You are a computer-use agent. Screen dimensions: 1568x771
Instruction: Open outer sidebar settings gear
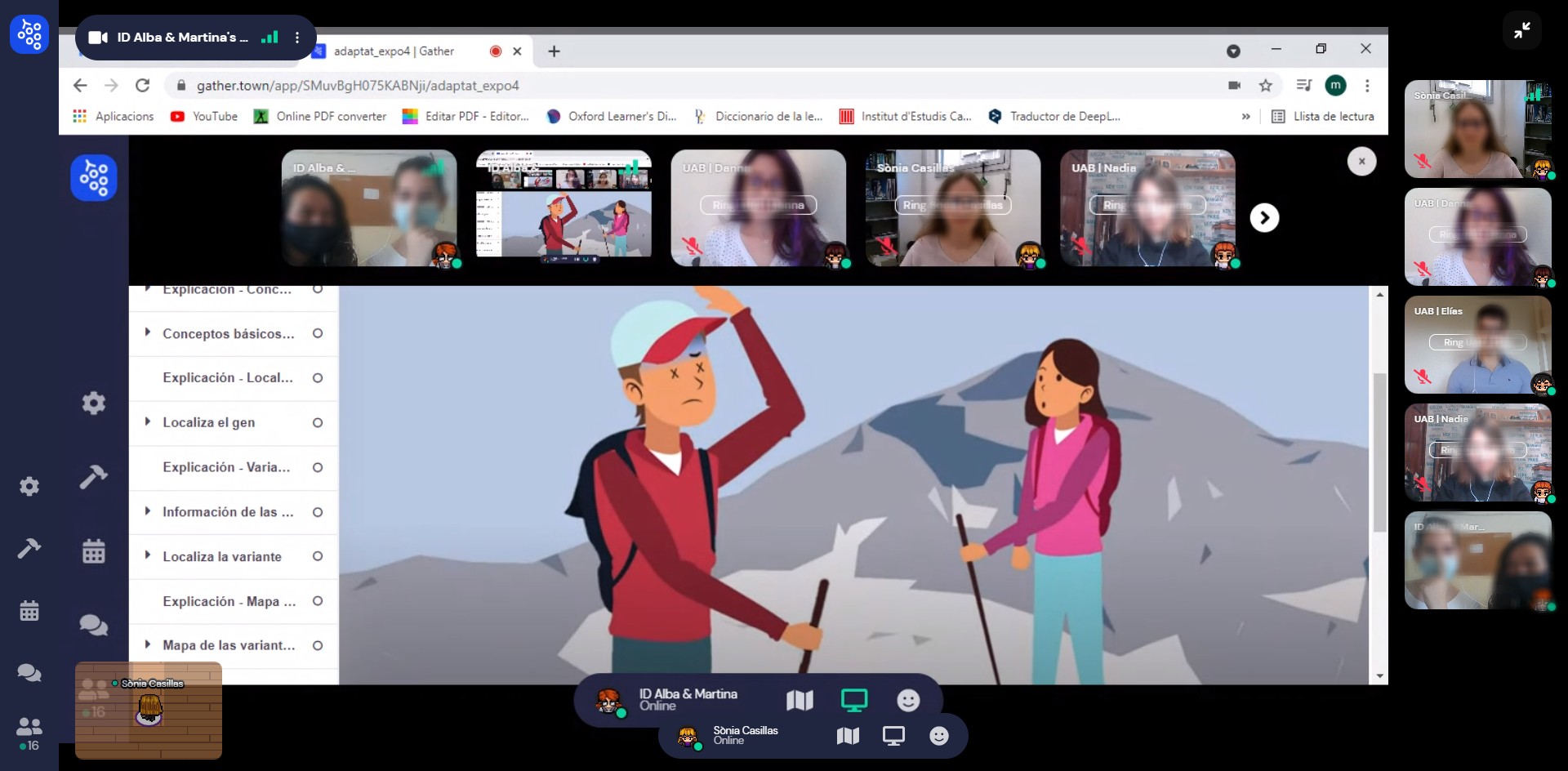click(x=29, y=487)
